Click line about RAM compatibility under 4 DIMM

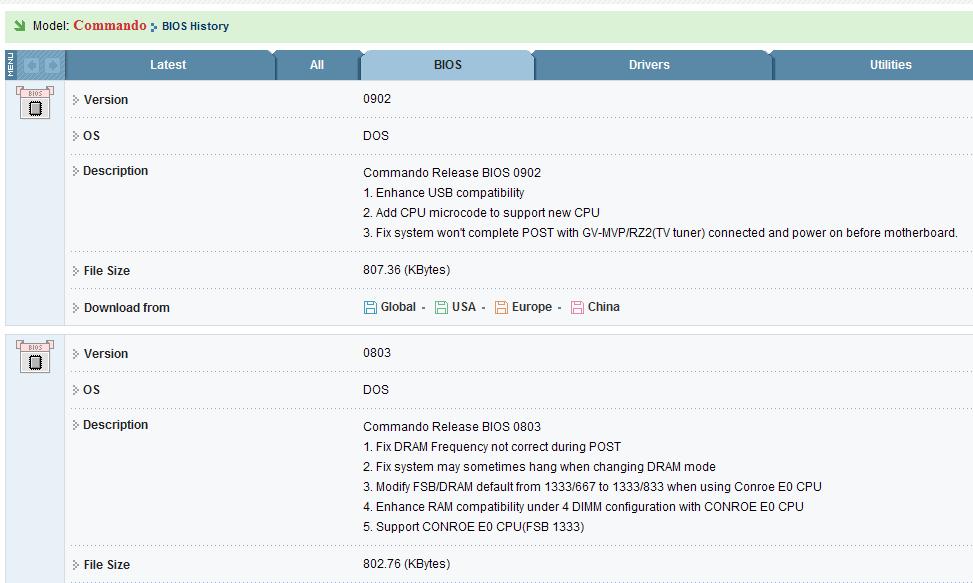click(583, 507)
